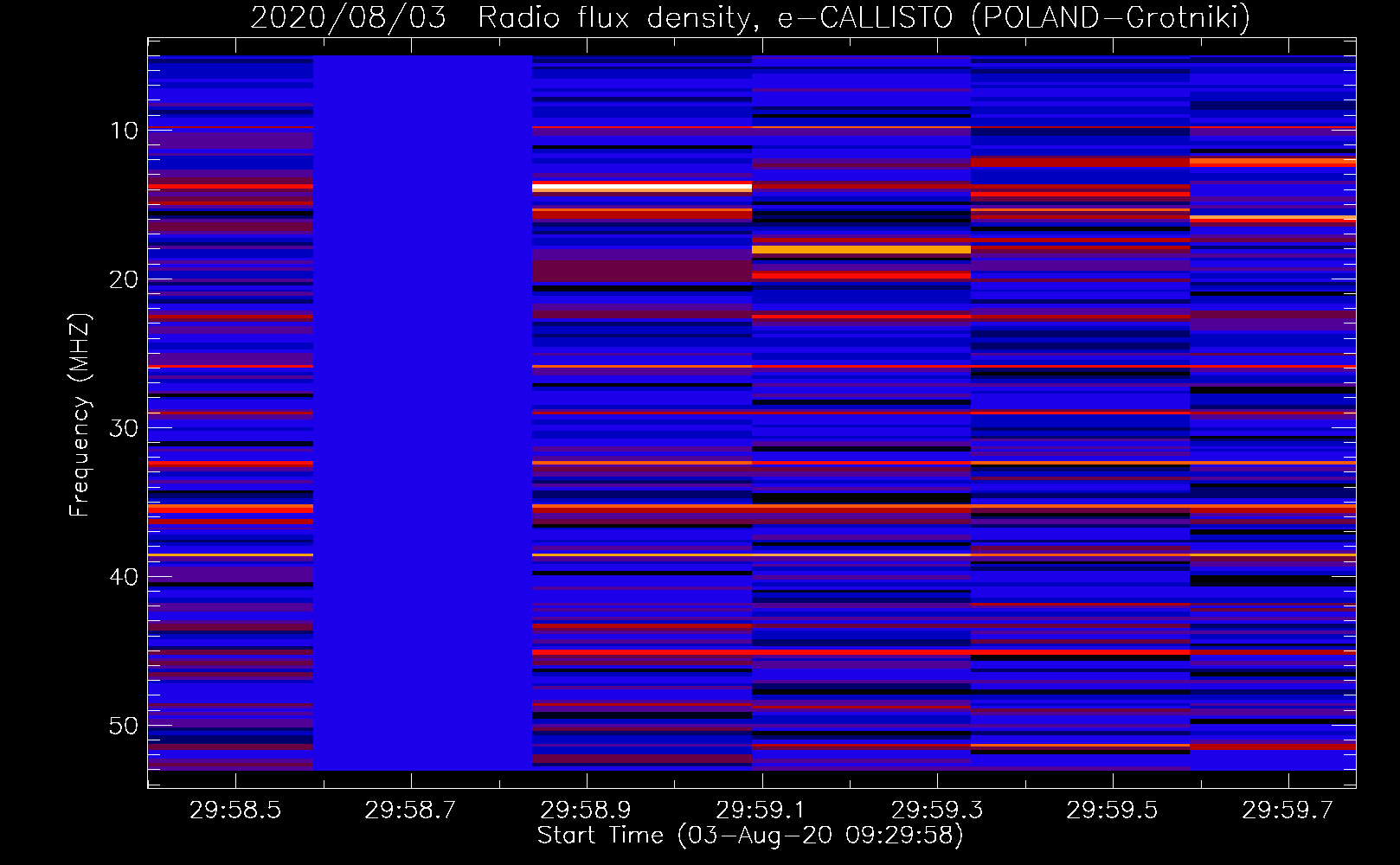The height and width of the screenshot is (865, 1400).
Task: Click the time tick label '29:58.7'
Action: pos(411,811)
